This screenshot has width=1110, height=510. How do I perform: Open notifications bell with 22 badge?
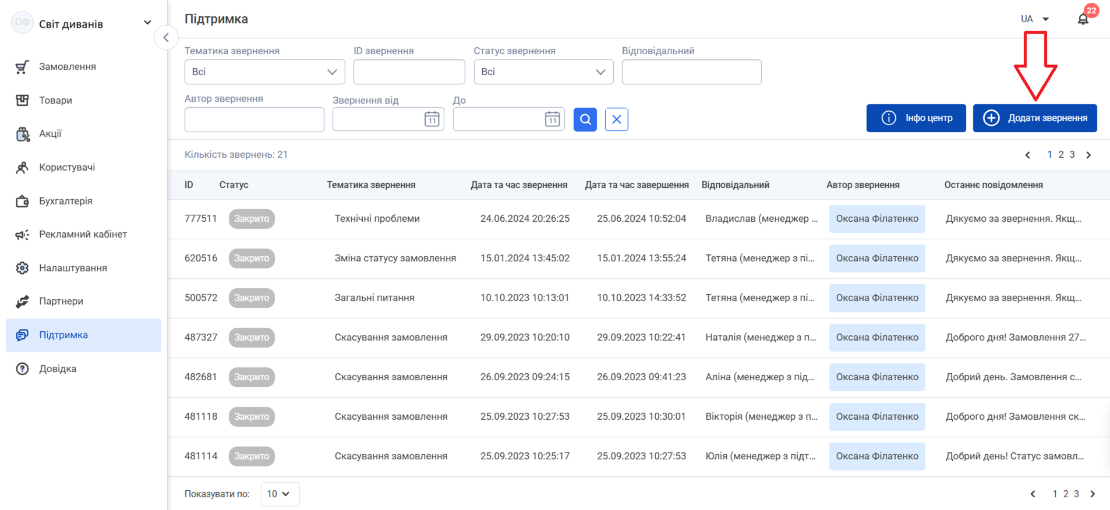(x=1083, y=19)
